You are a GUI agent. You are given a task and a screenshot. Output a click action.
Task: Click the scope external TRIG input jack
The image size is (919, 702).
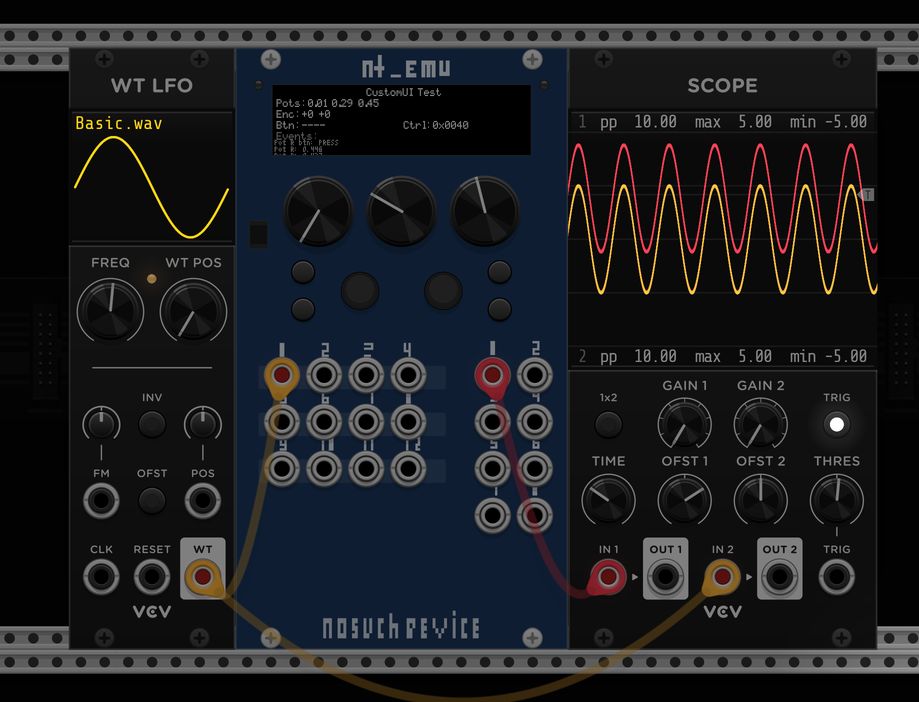point(836,577)
